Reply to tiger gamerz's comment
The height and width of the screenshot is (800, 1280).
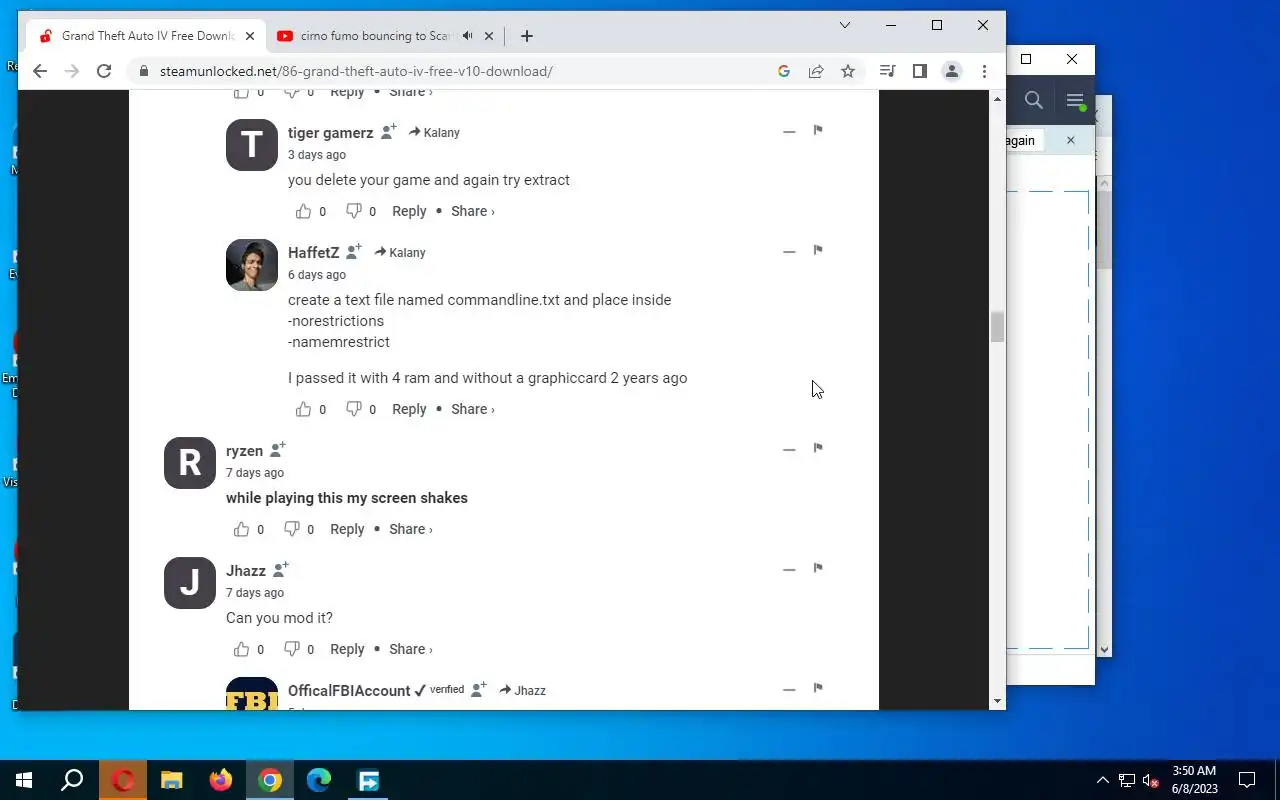409,211
